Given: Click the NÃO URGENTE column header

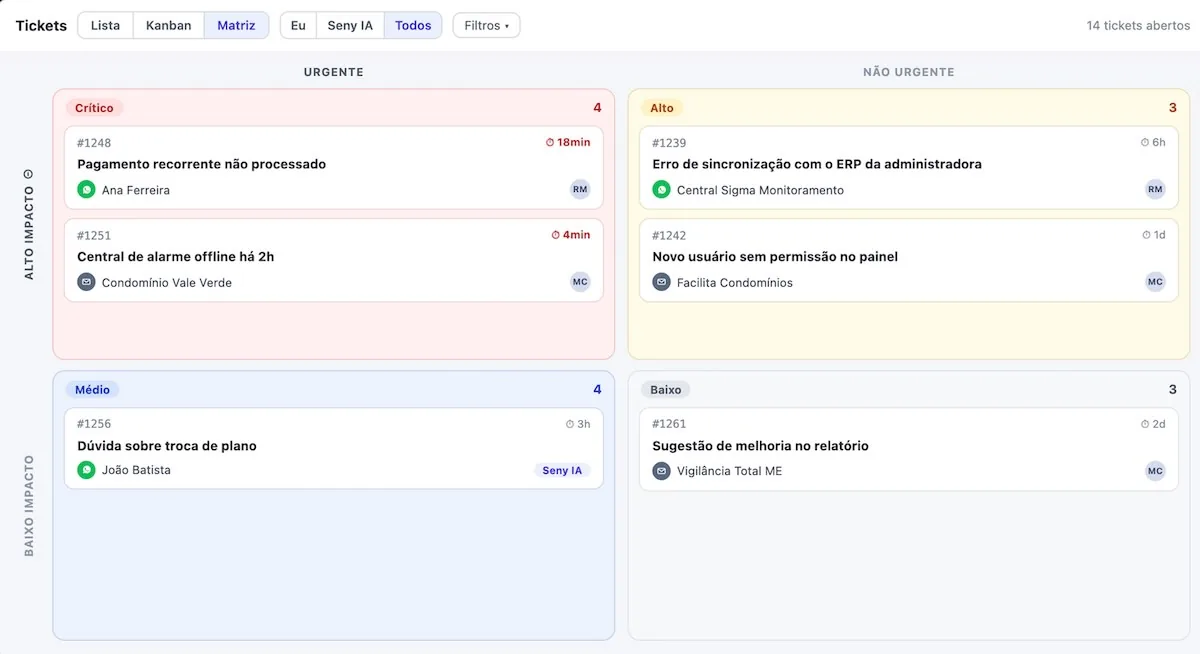Looking at the screenshot, I should coord(909,72).
